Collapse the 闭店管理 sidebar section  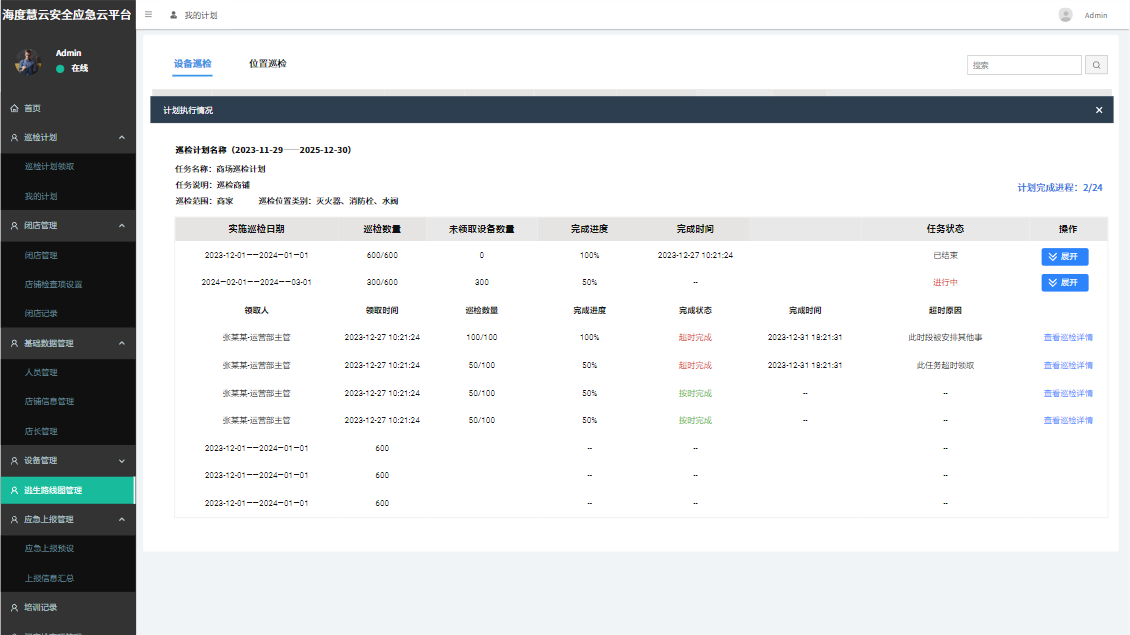[x=121, y=226]
